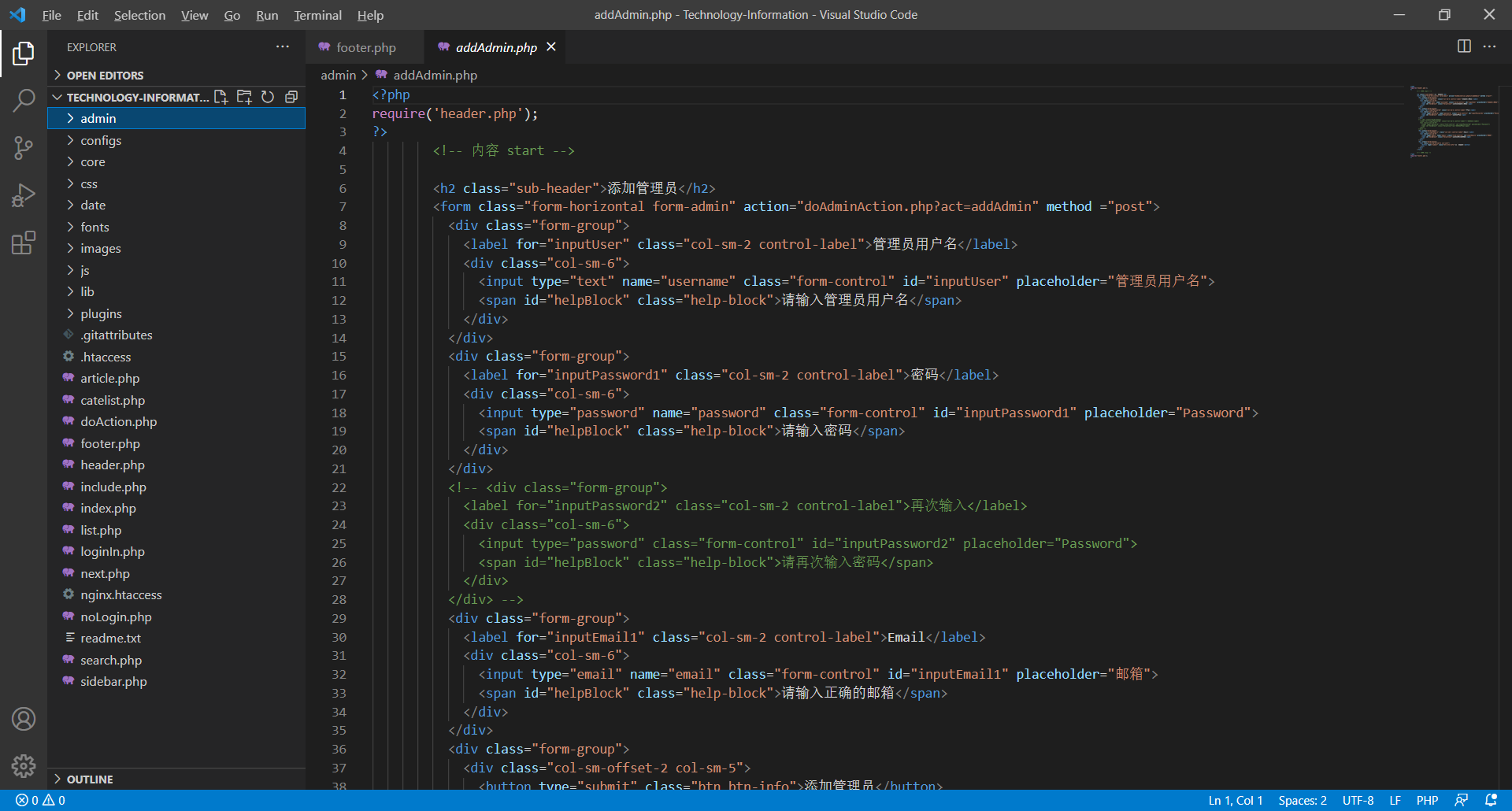The height and width of the screenshot is (811, 1512).
Task: Expand the css folder
Action: (176, 183)
